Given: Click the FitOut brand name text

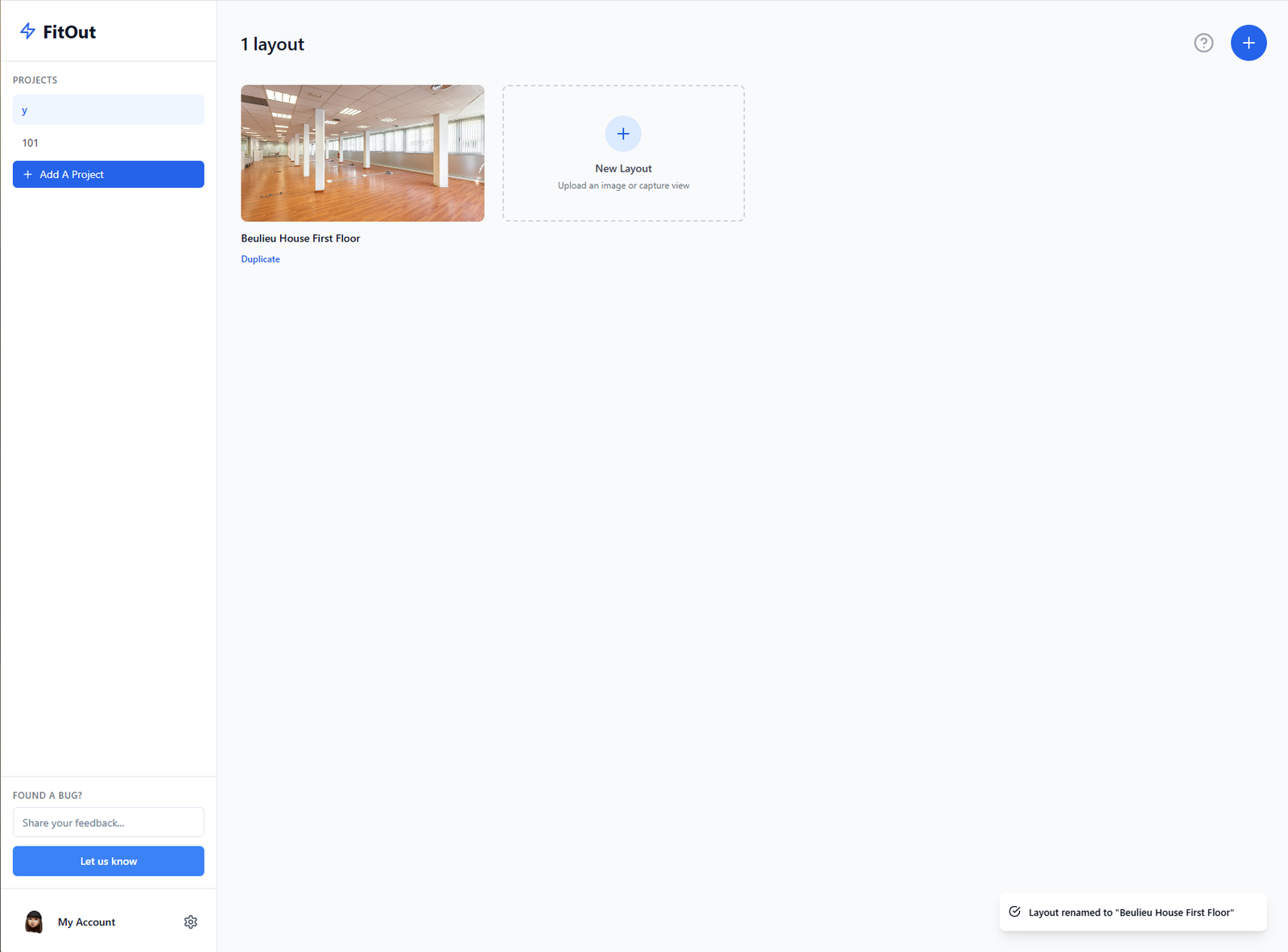Looking at the screenshot, I should pos(69,32).
